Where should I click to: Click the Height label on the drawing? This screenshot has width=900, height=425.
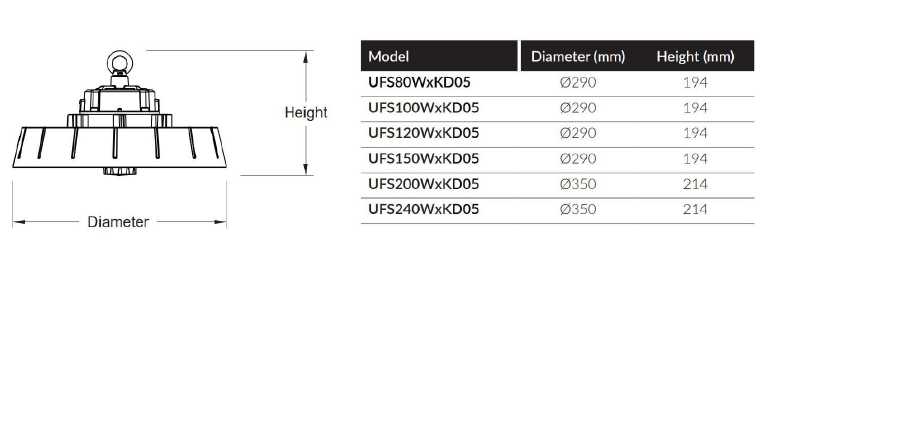[x=306, y=113]
